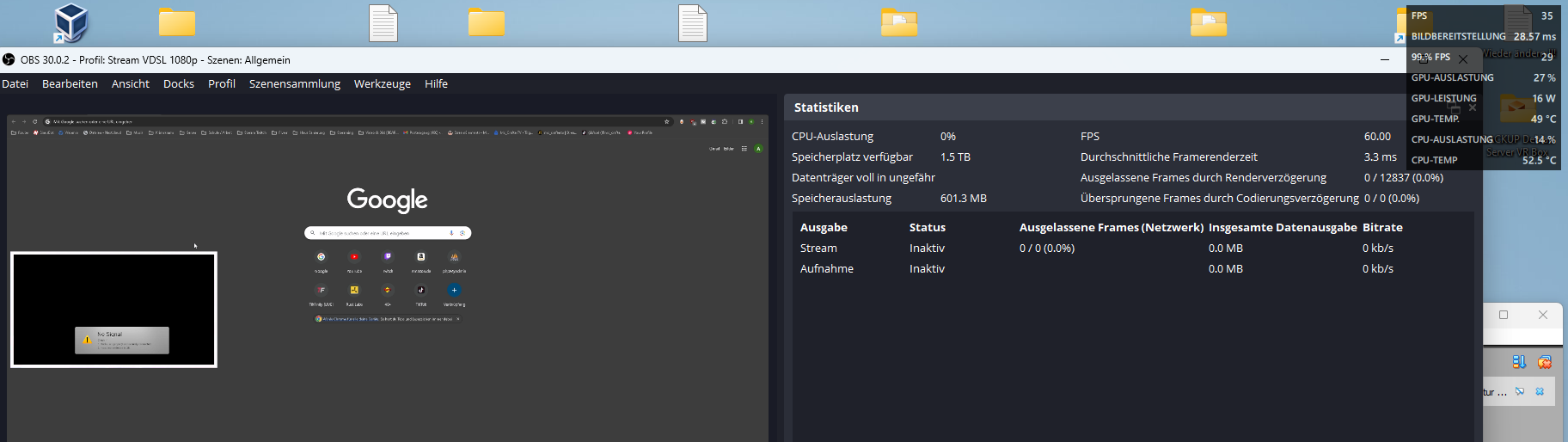The image size is (1568, 442).
Task: Click the Übersprungene Frames durch Codierungsverzögerung label
Action: 1220,198
